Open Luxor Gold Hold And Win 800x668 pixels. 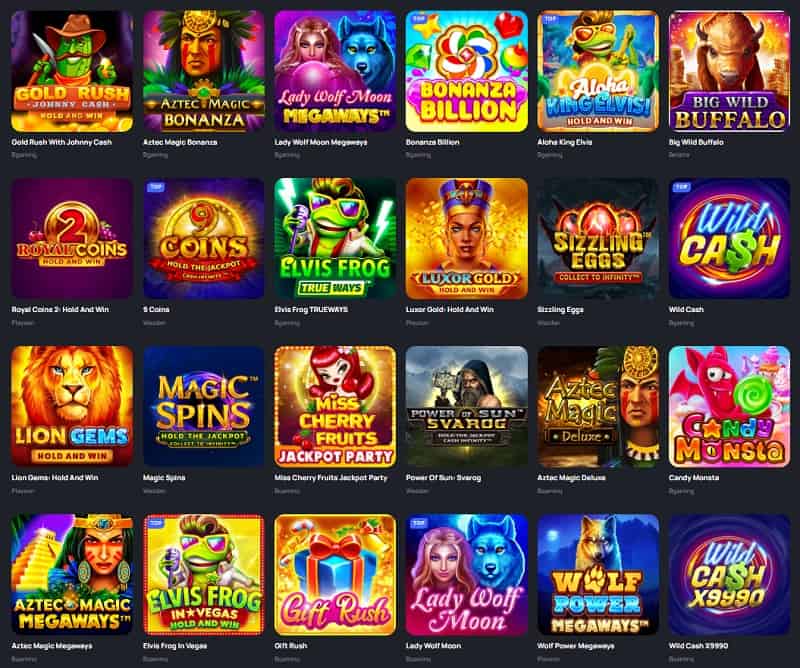pos(467,238)
